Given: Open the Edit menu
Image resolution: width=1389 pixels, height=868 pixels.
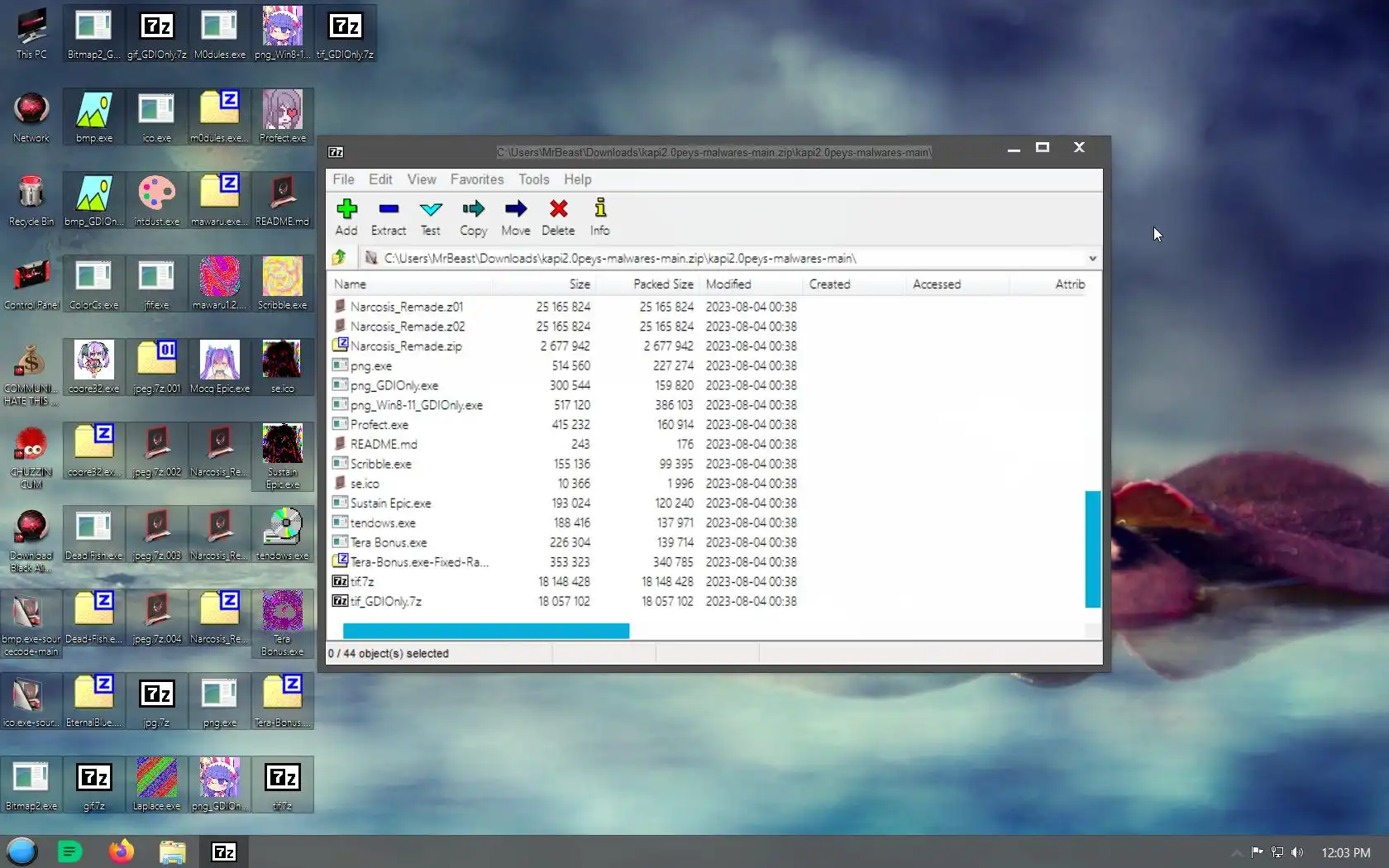Looking at the screenshot, I should click(x=380, y=179).
